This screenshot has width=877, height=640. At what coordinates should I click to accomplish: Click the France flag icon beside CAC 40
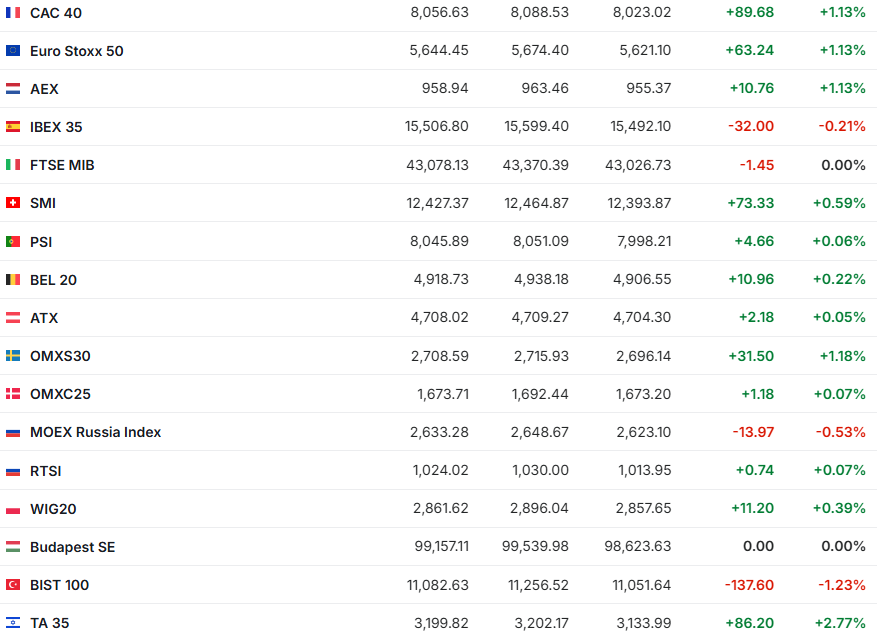tap(13, 13)
